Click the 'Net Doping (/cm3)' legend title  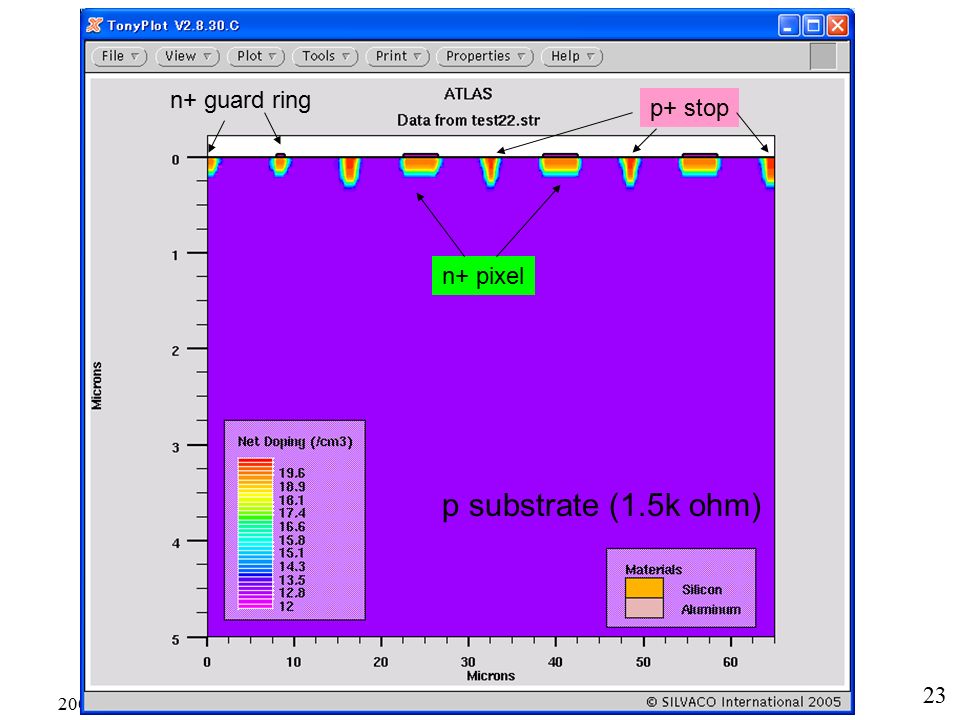[x=294, y=441]
